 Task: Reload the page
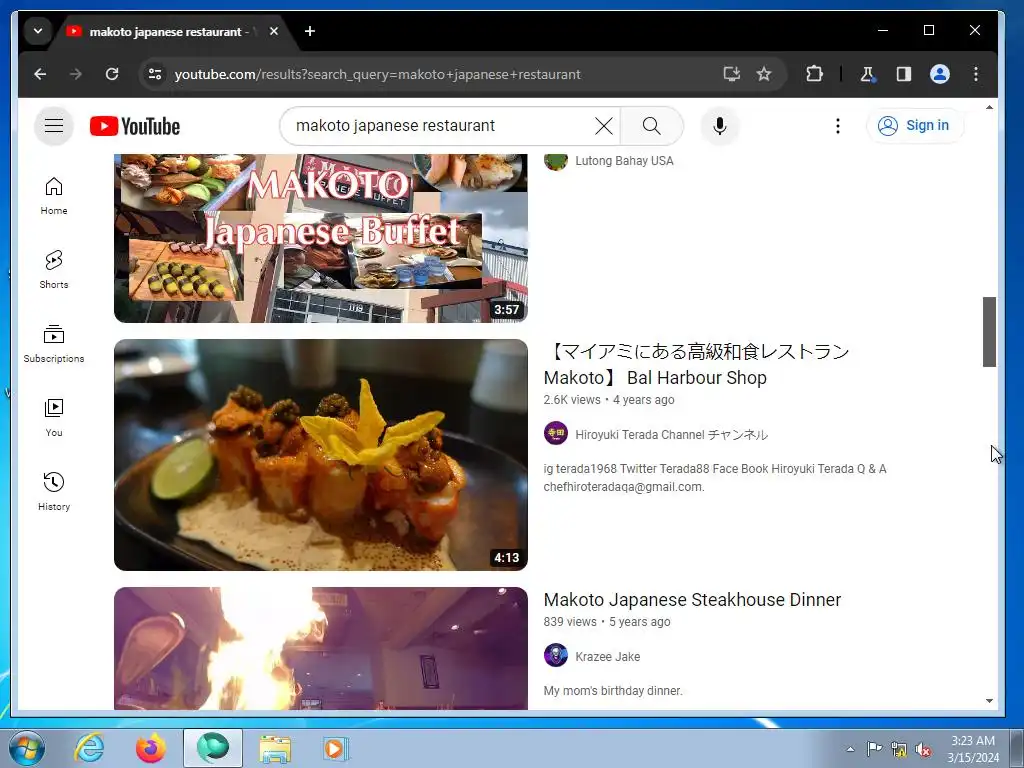[112, 74]
